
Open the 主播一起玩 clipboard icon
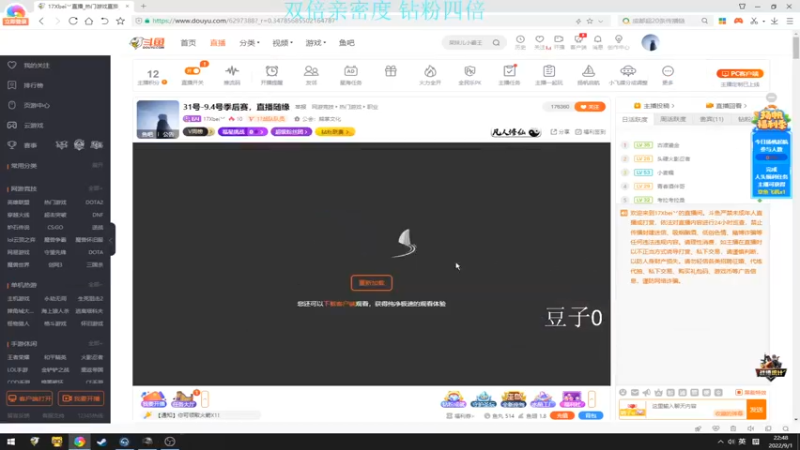coord(549,71)
